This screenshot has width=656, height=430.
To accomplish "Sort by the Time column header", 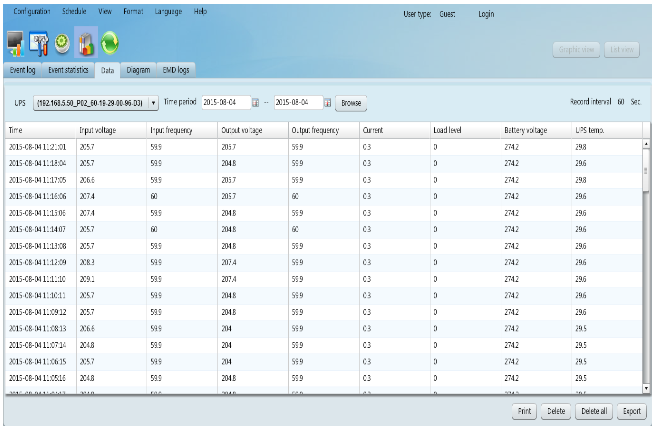I will pyautogui.click(x=41, y=131).
